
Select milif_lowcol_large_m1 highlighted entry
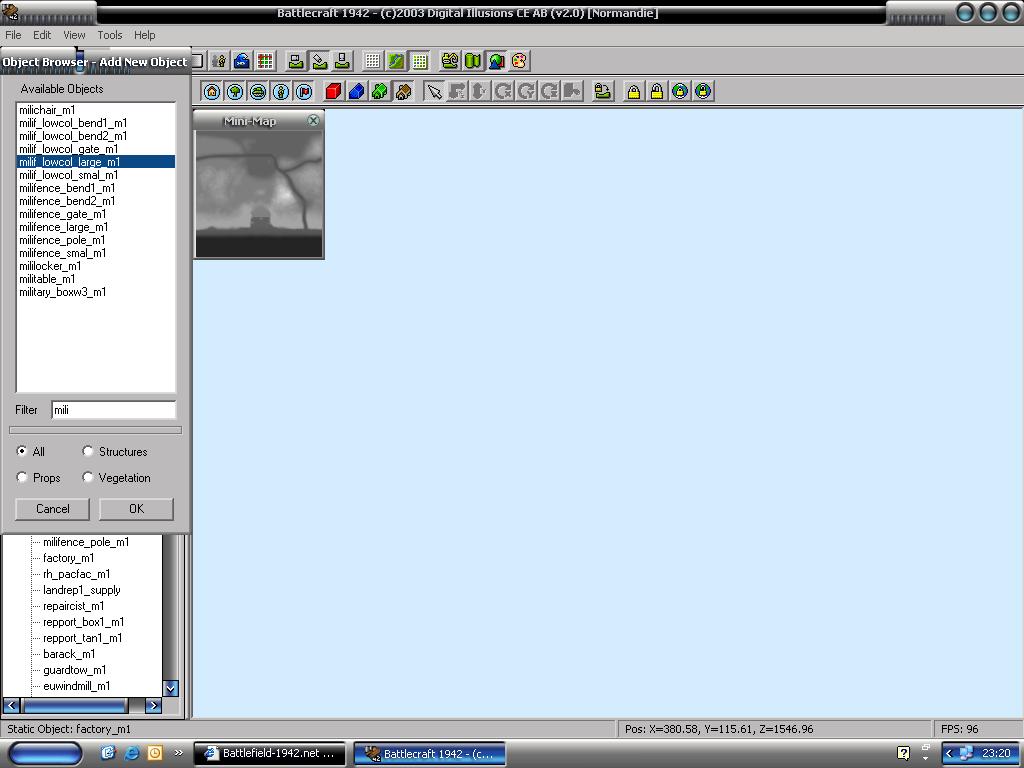(x=95, y=162)
